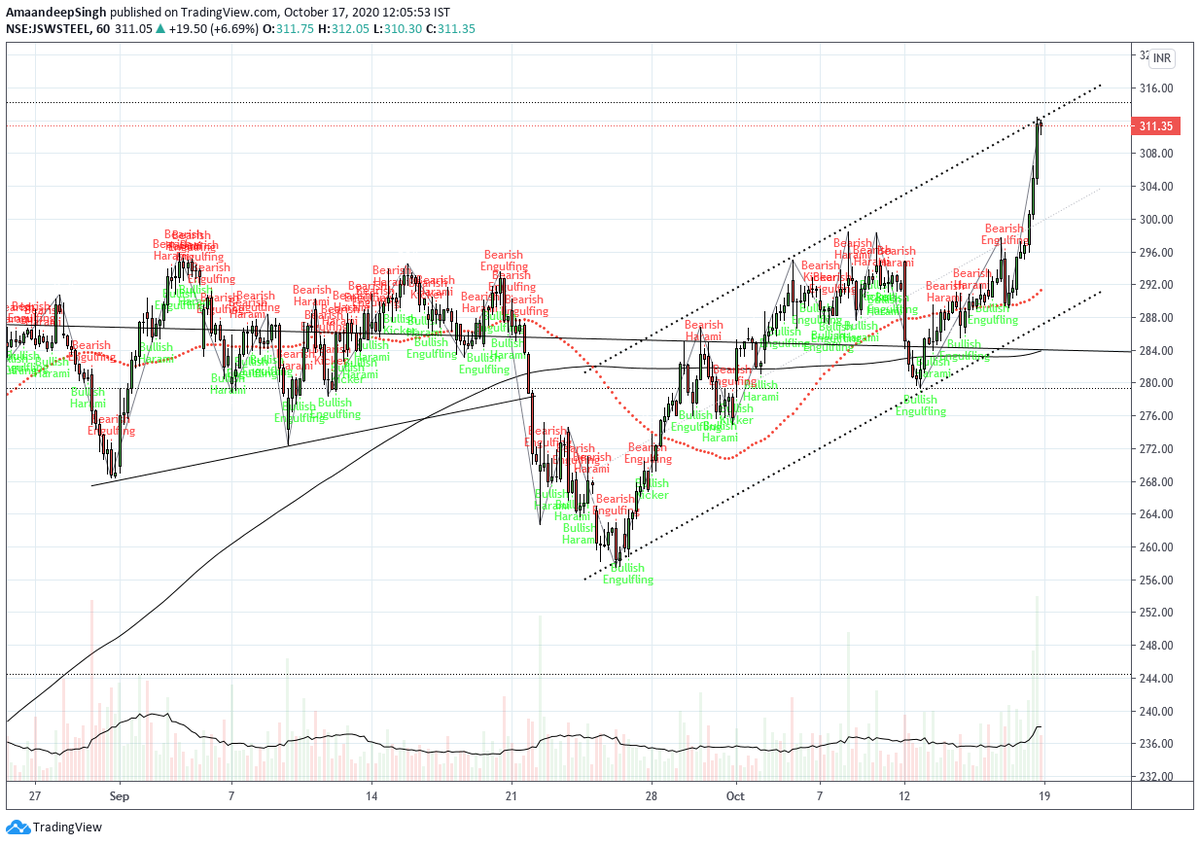Click the 19 date label on time axis
Viewport: 1200px width, 845px height.
click(1044, 796)
